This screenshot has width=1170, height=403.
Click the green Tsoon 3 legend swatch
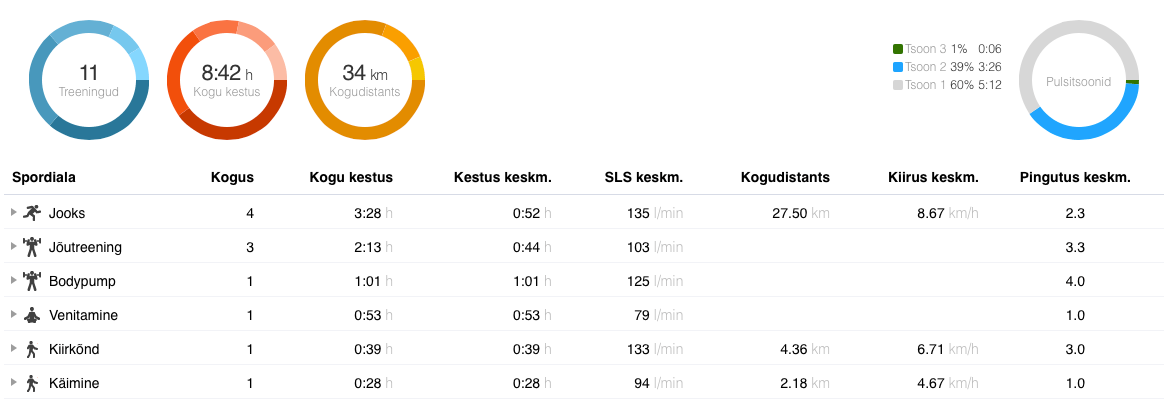898,49
